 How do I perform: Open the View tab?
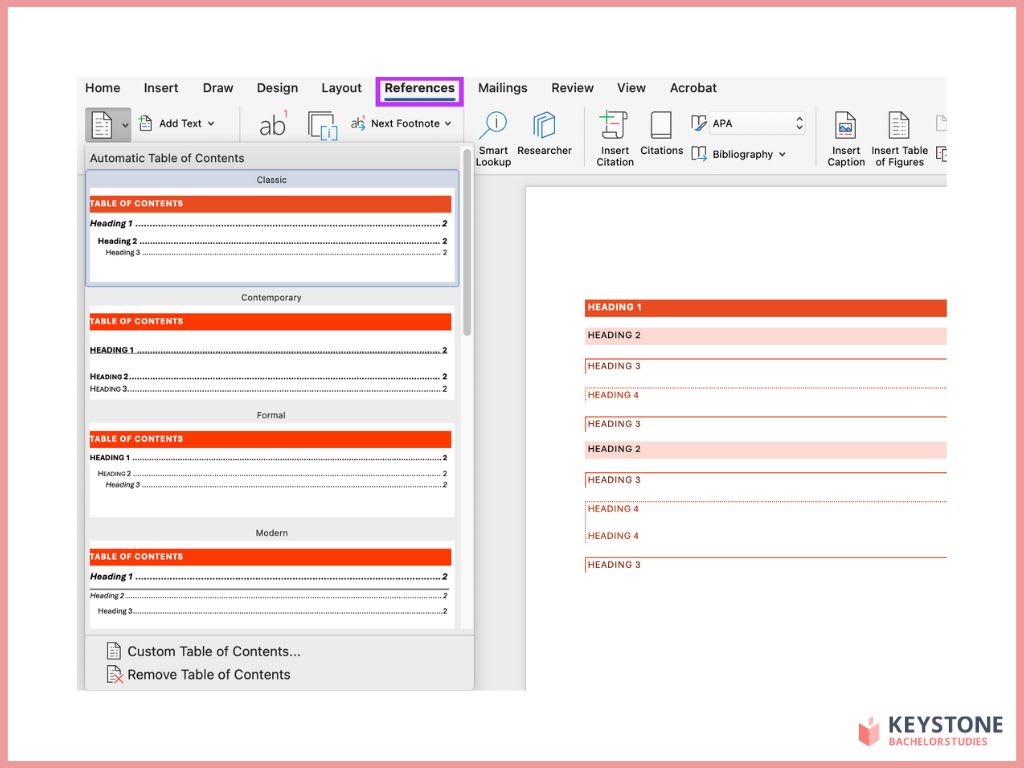tap(632, 88)
